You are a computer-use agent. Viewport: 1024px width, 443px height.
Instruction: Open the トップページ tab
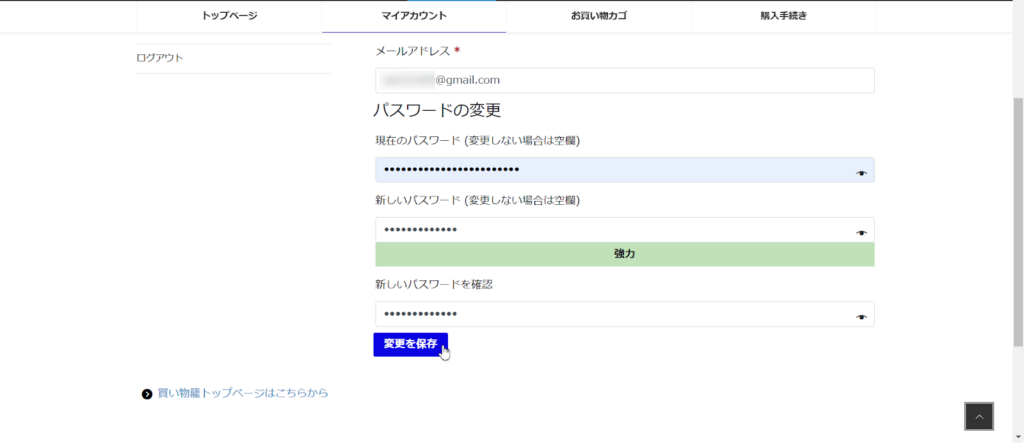coord(229,16)
